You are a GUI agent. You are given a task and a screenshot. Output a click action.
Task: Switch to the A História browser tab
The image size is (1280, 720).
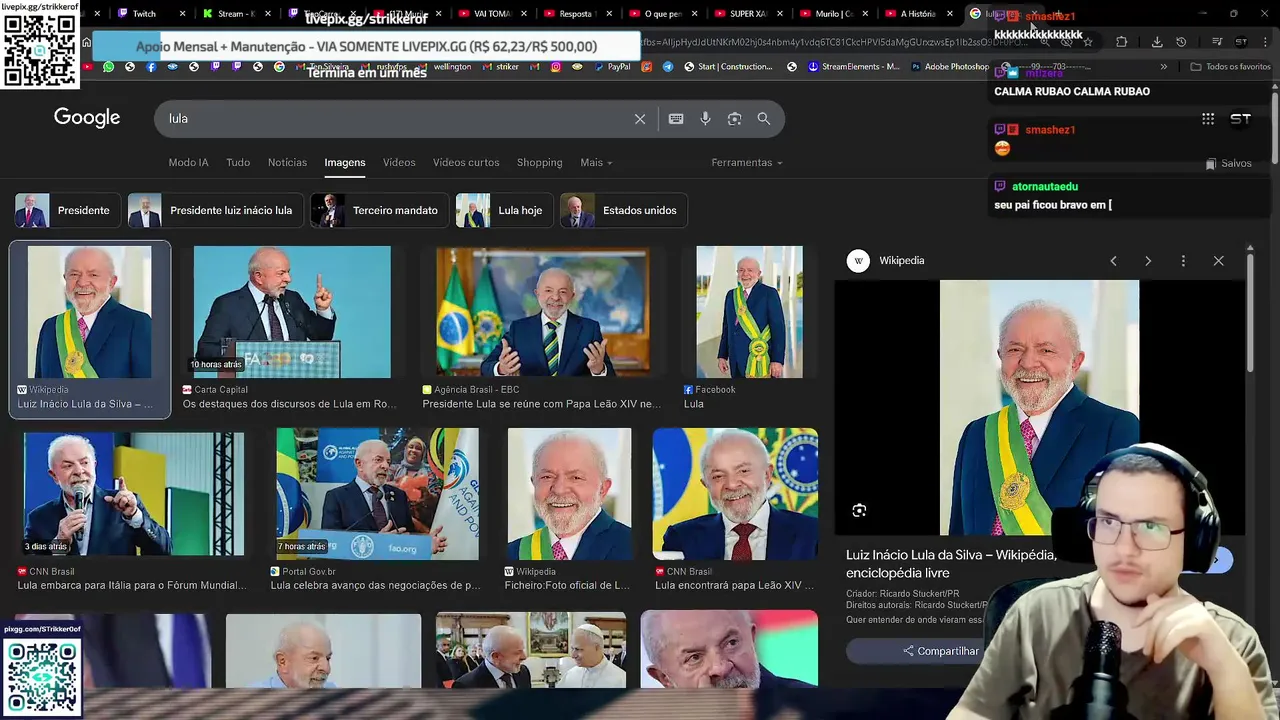(918, 14)
